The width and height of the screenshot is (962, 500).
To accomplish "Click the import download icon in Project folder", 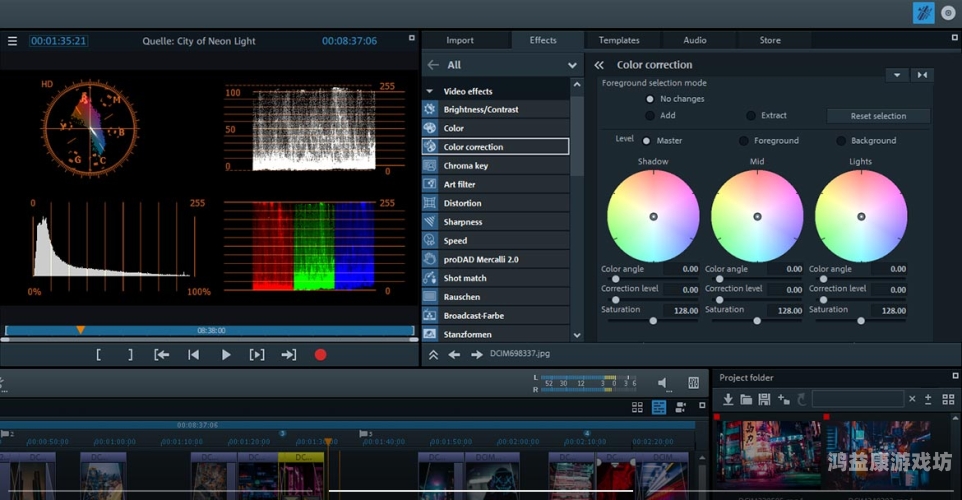I will [x=727, y=399].
